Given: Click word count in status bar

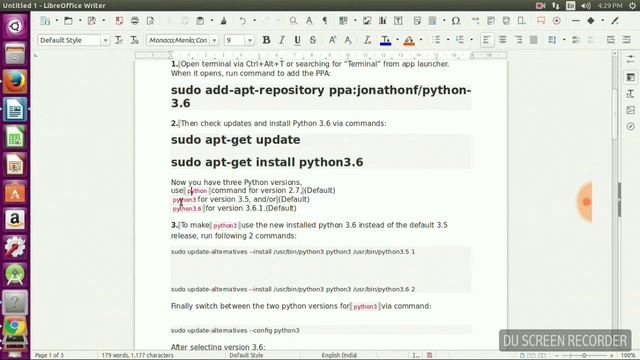Looking at the screenshot, I should tap(138, 356).
